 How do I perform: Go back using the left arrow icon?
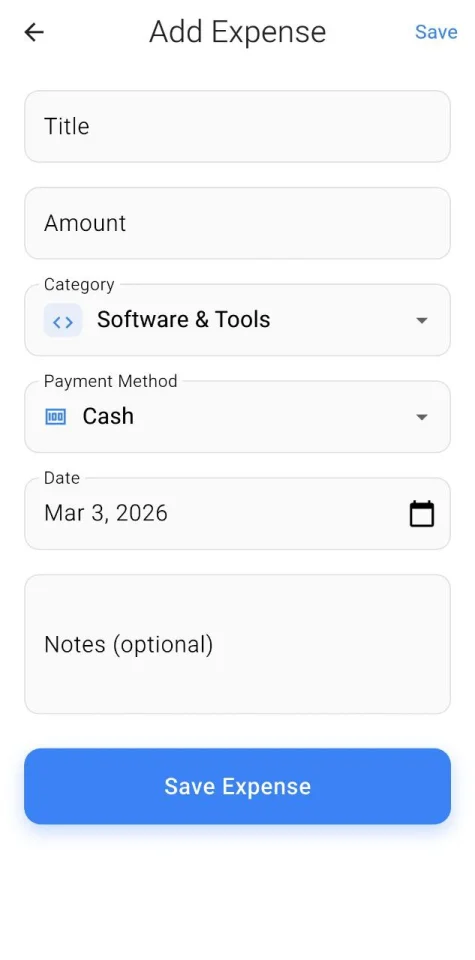point(34,32)
